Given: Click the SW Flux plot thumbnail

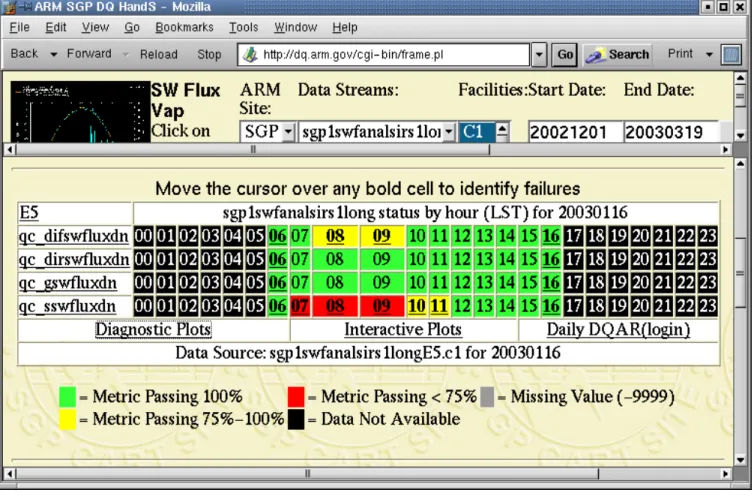Looking at the screenshot, I should point(80,111).
